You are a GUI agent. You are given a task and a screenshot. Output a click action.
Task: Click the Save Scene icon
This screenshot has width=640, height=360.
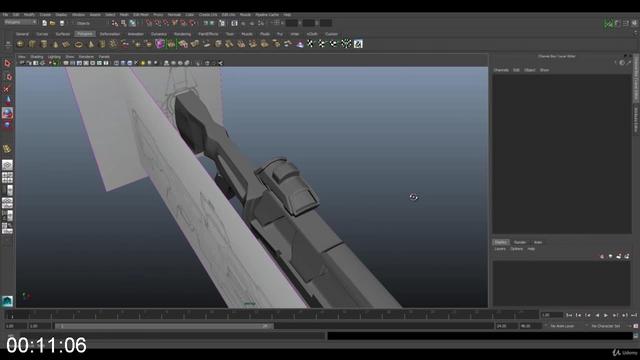(x=62, y=23)
